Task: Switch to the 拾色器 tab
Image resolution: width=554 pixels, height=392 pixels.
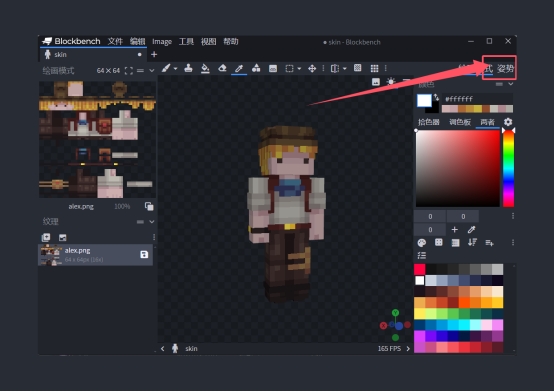Action: (429, 122)
